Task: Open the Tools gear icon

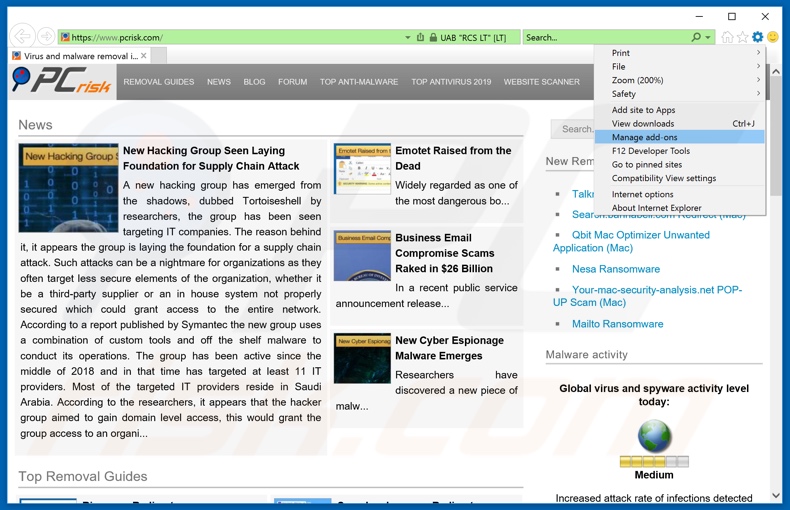Action: click(x=758, y=37)
